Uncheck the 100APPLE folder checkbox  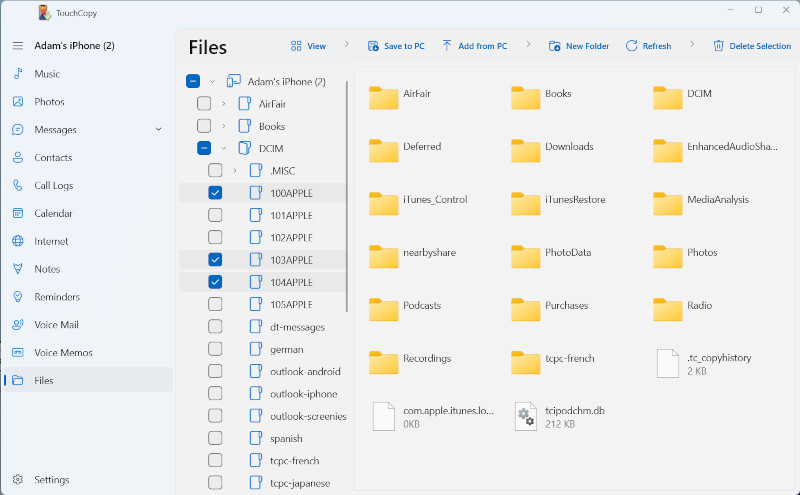coord(215,193)
